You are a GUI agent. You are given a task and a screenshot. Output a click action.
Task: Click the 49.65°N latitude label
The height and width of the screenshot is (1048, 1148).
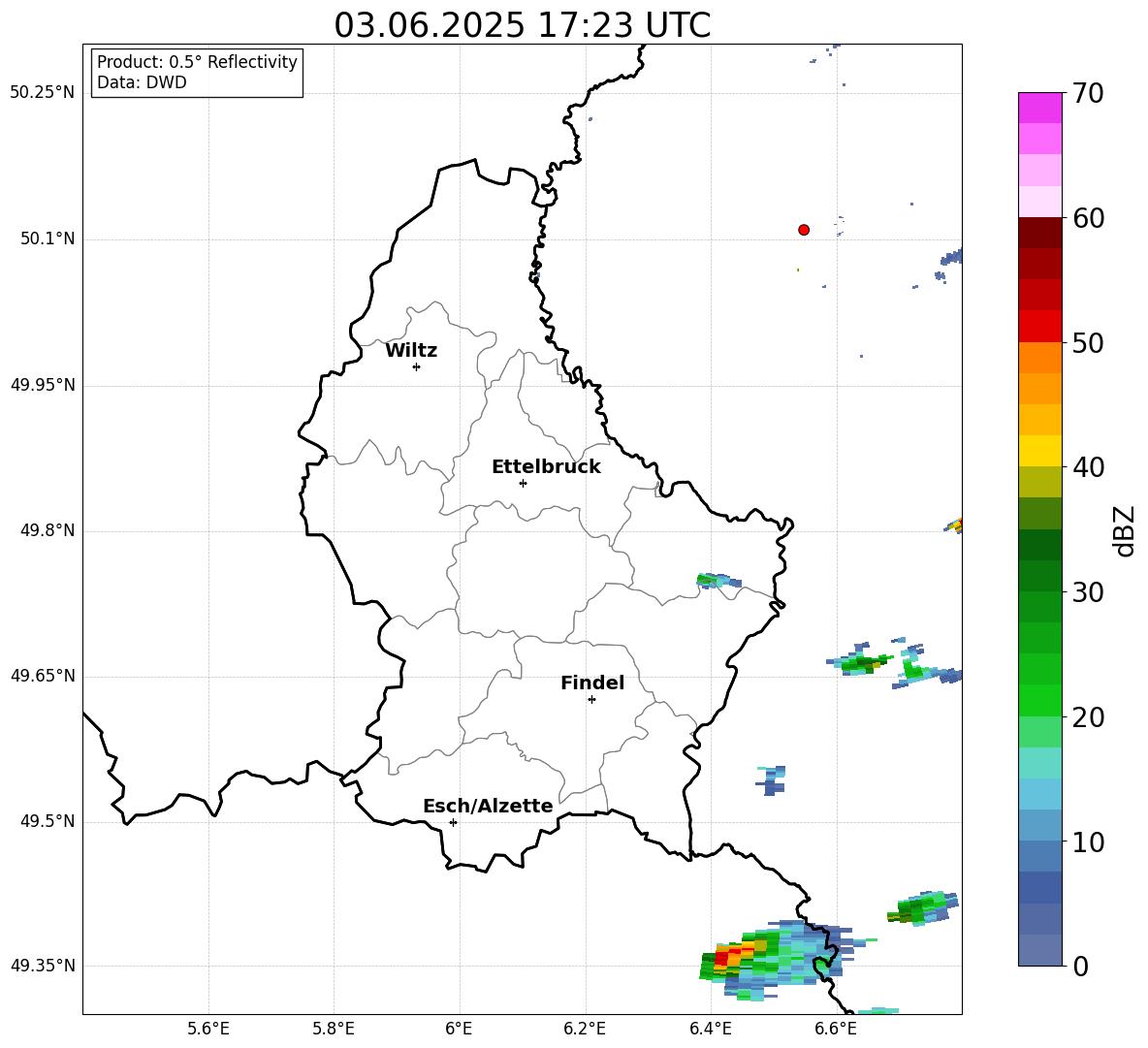(43, 675)
